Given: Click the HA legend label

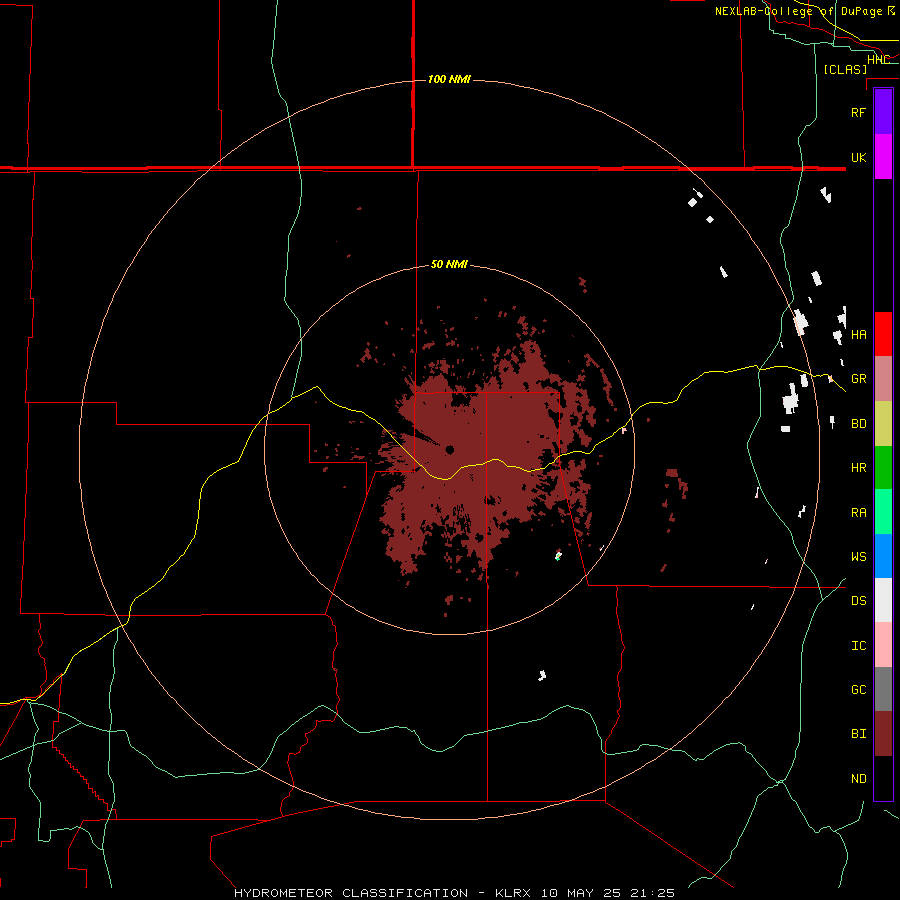Looking at the screenshot, I should (x=858, y=334).
